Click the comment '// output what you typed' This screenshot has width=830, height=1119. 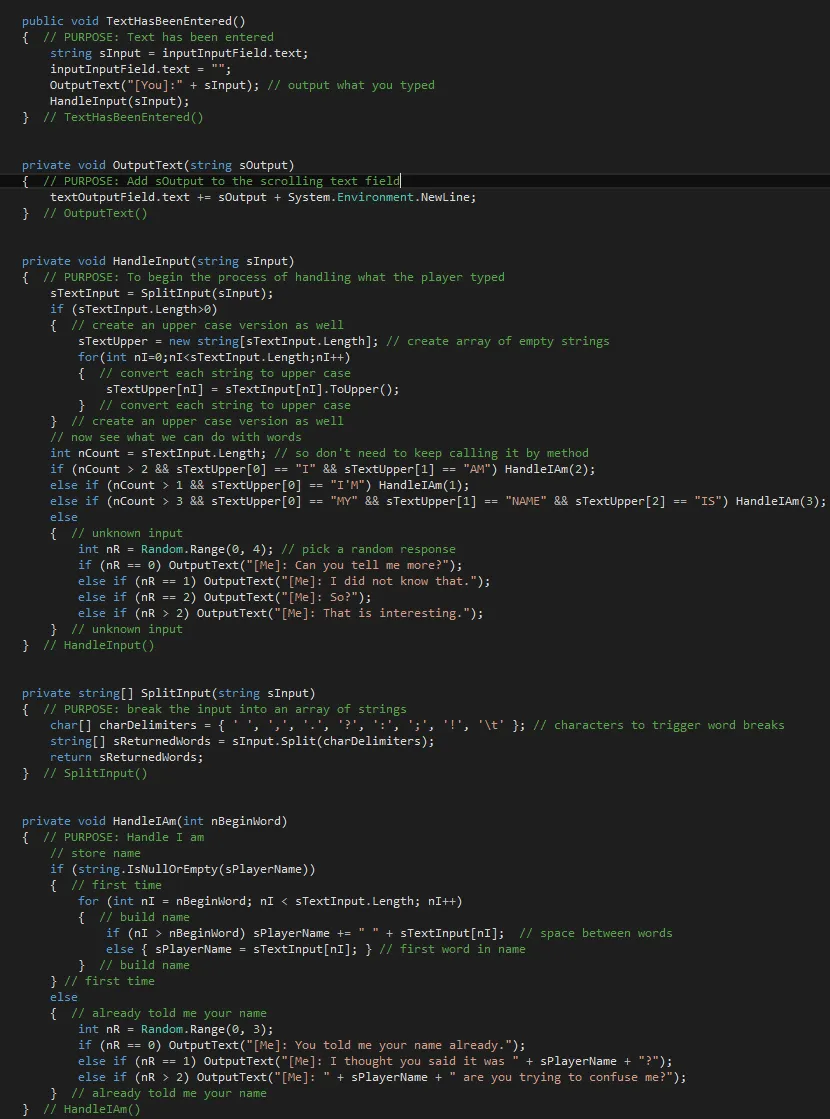[350, 85]
